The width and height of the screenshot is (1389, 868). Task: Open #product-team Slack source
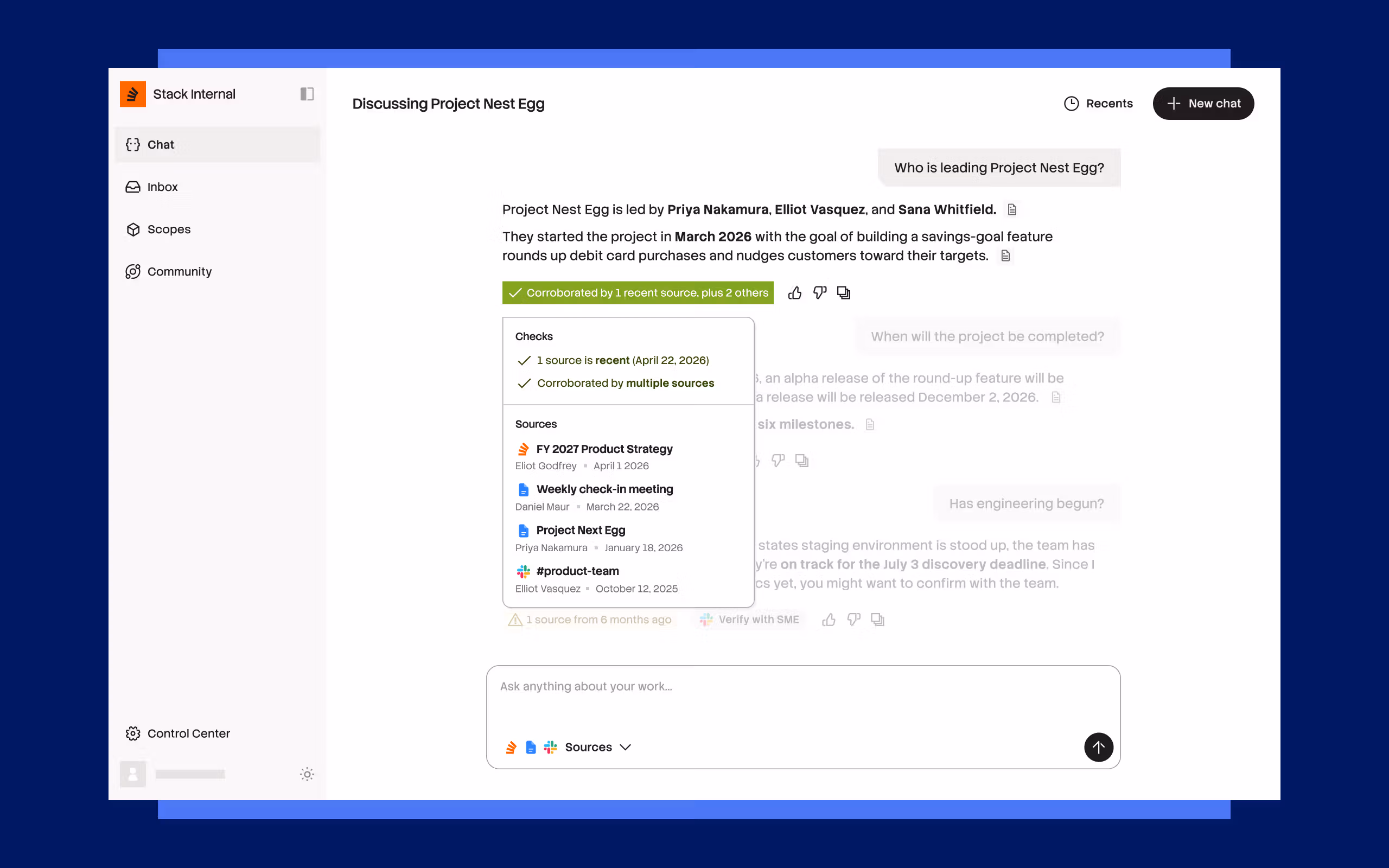pos(577,571)
